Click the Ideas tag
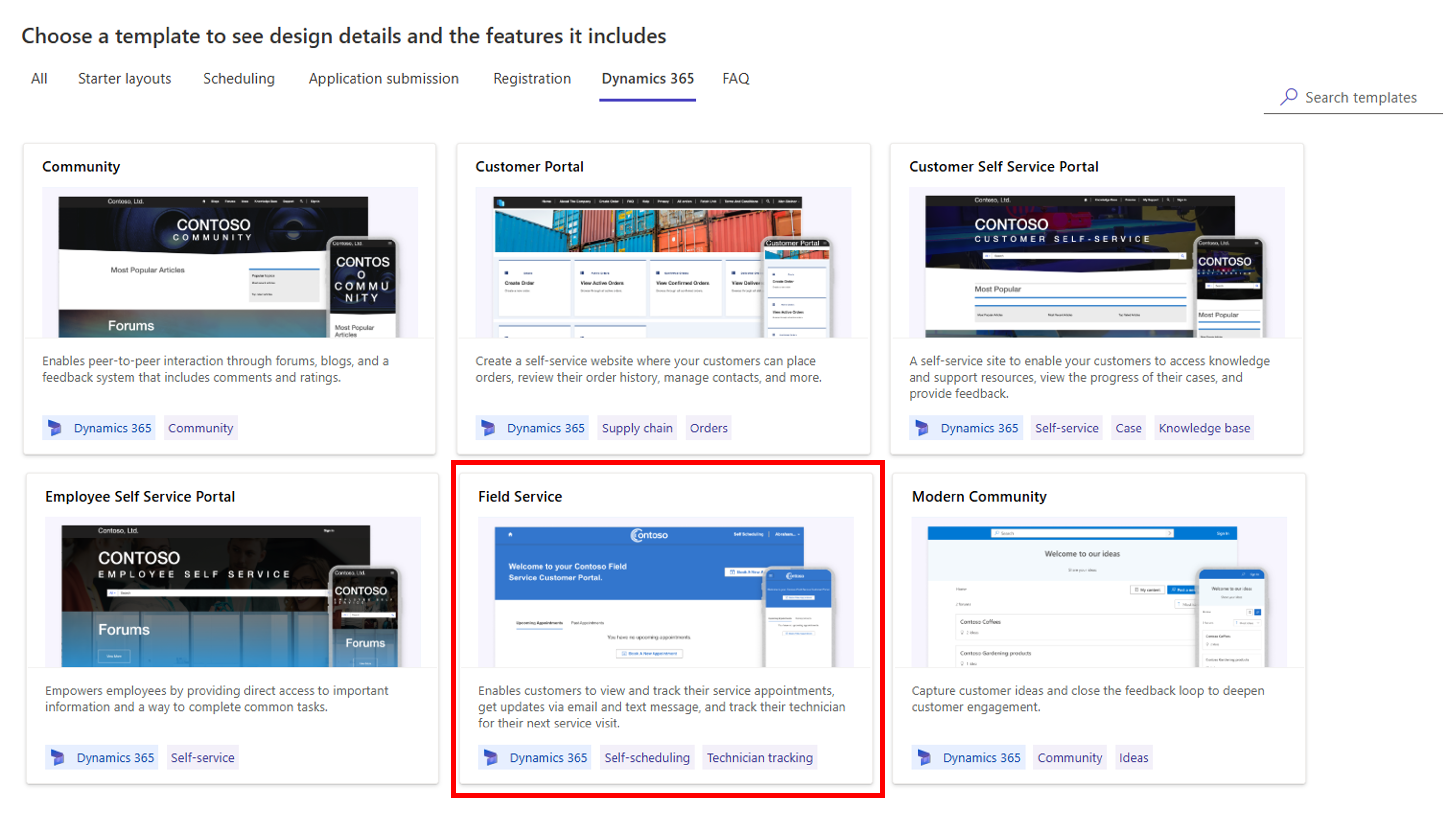The image size is (1456, 820). coord(1133,757)
